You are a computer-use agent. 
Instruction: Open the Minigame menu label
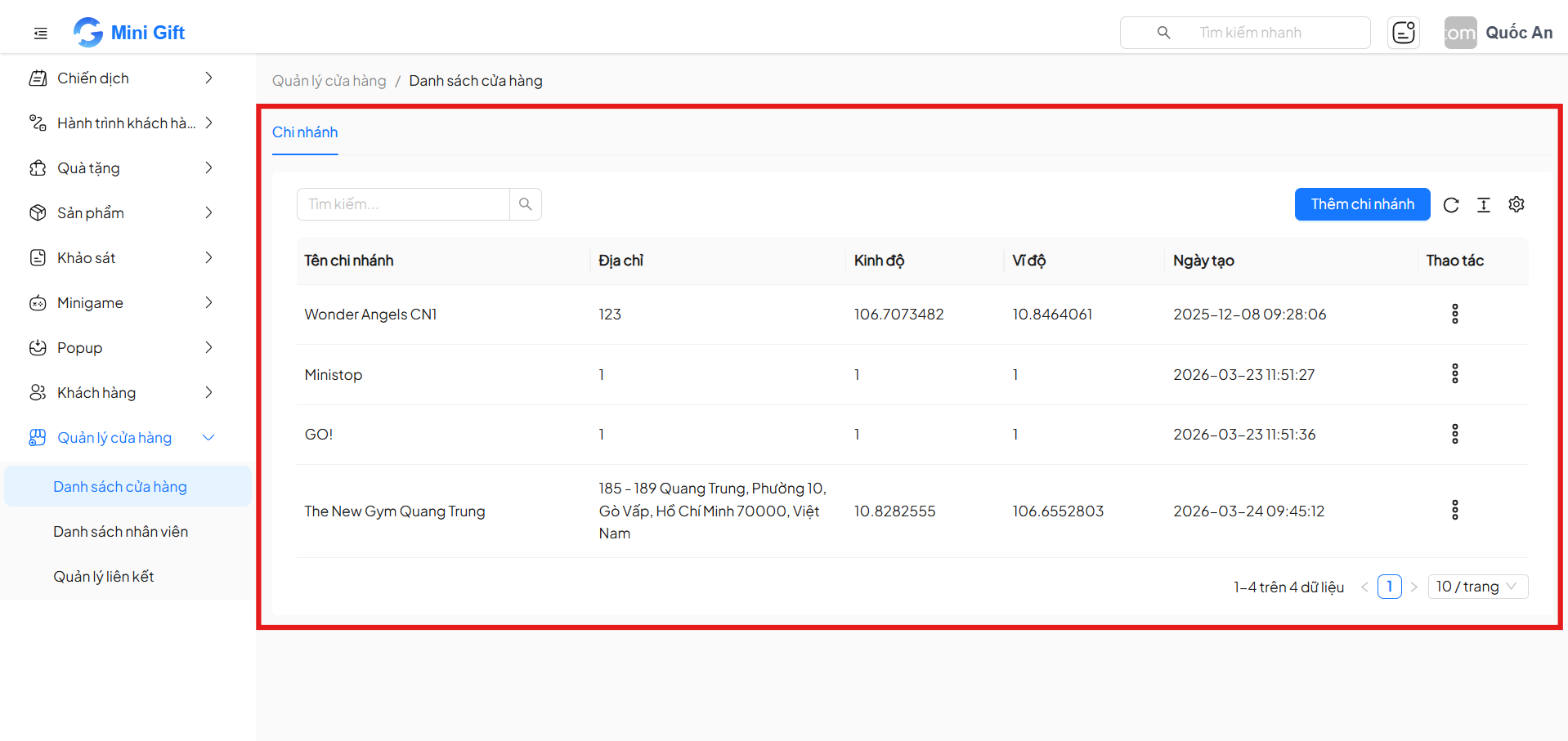click(90, 303)
